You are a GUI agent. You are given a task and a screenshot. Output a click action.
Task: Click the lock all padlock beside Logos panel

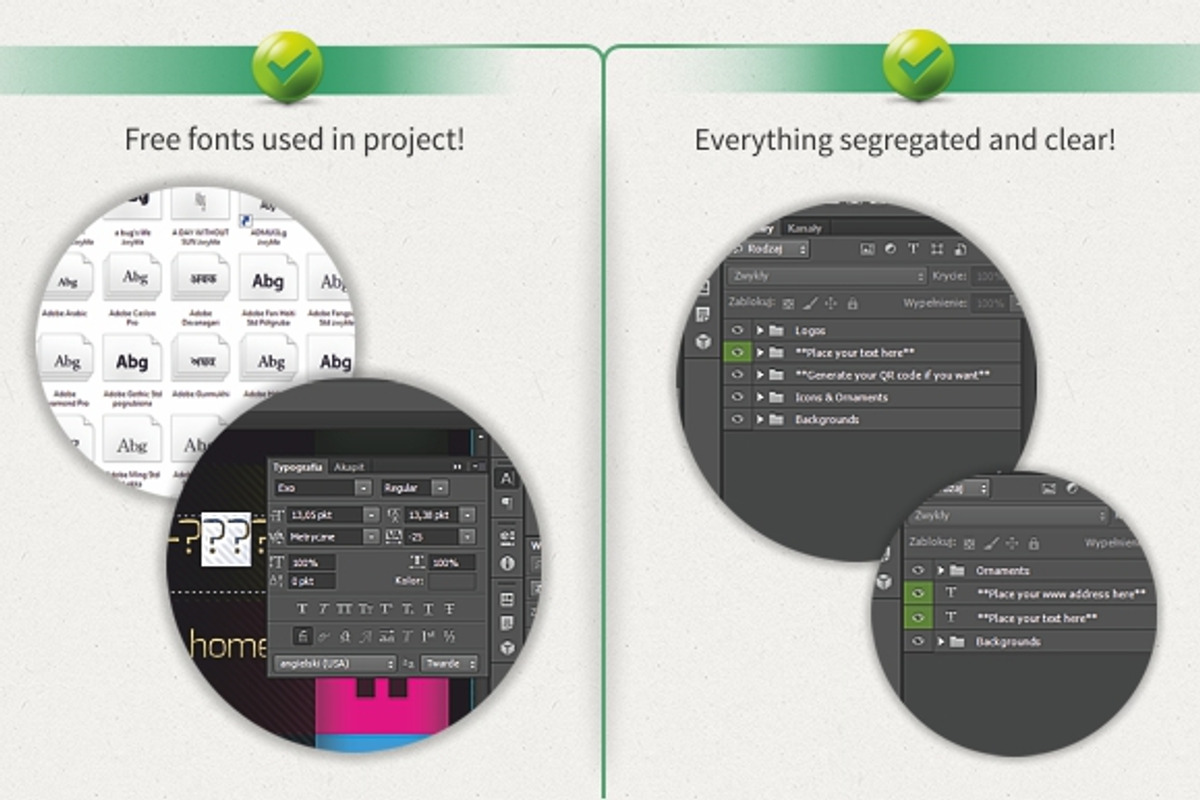click(x=852, y=303)
